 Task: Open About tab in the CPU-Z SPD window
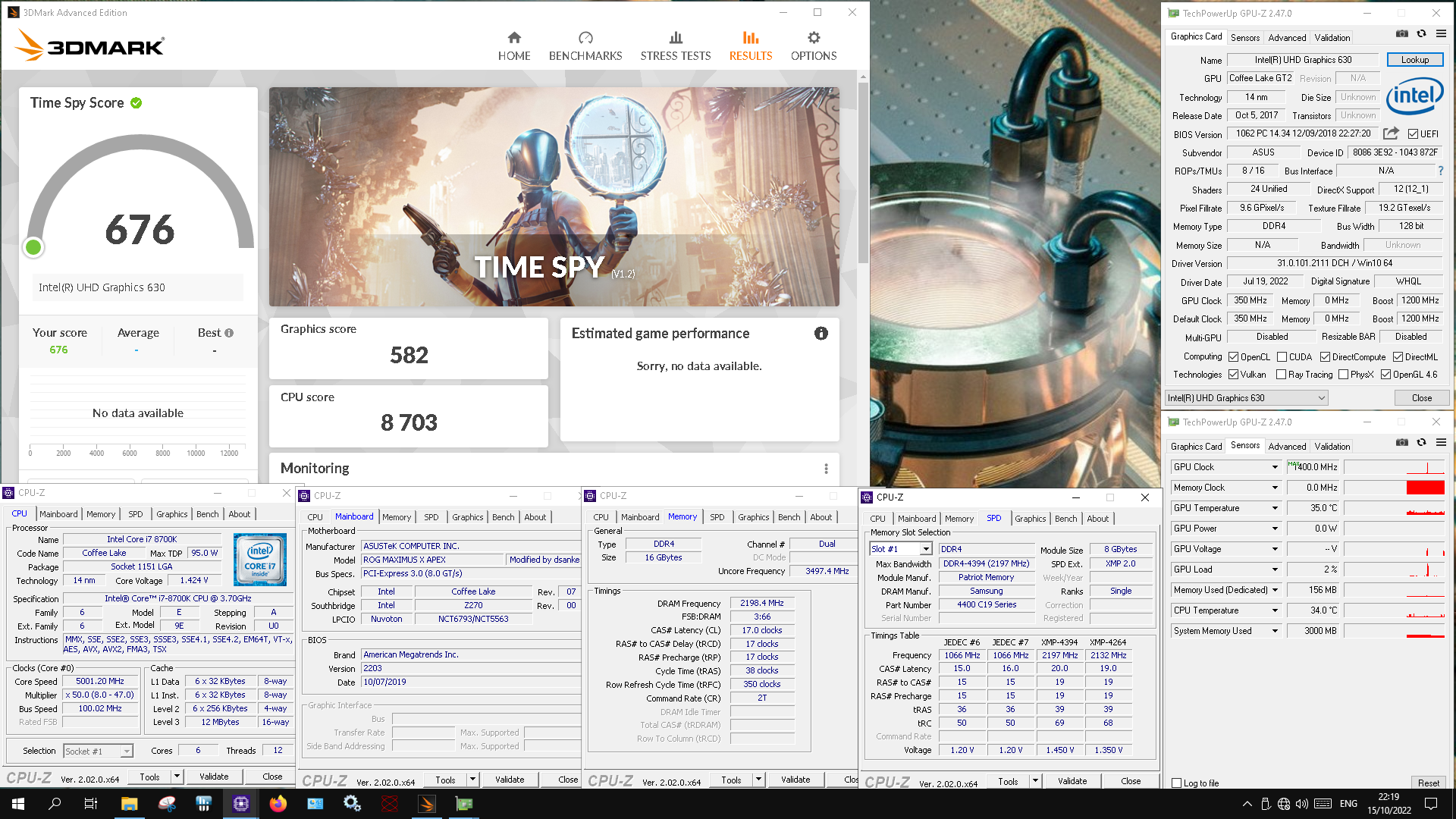(1097, 519)
